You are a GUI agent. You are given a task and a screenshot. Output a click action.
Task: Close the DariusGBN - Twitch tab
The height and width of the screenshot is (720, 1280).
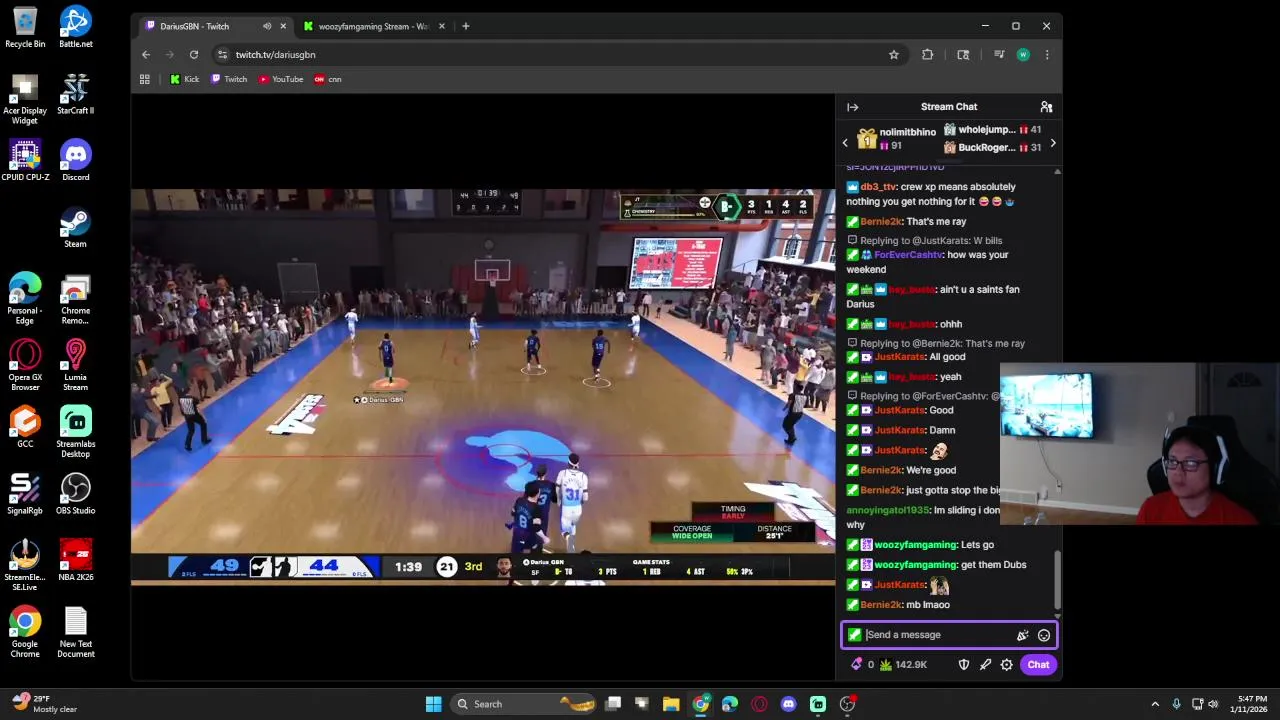(x=283, y=26)
